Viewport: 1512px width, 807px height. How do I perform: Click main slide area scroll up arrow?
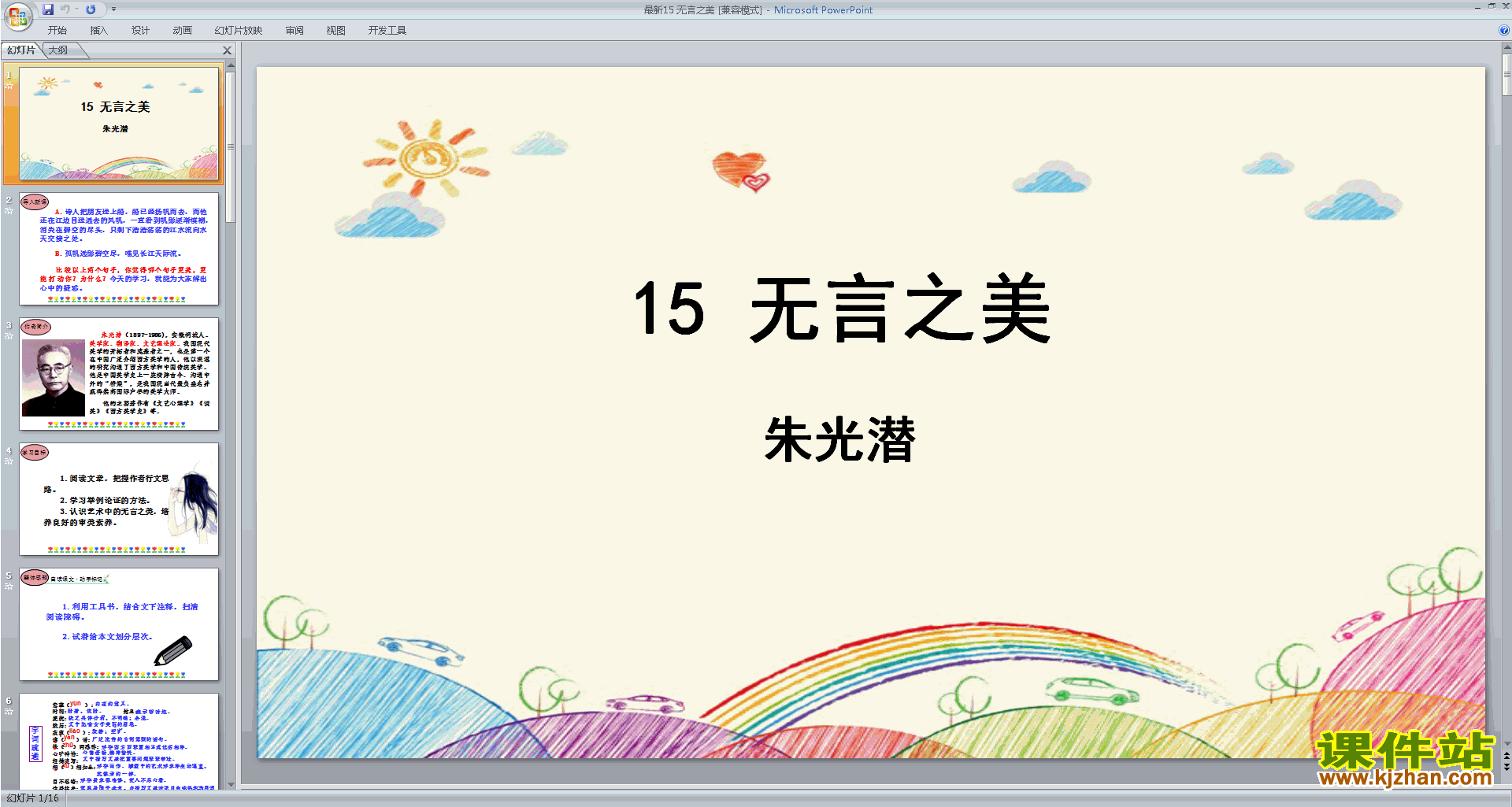pos(1506,48)
